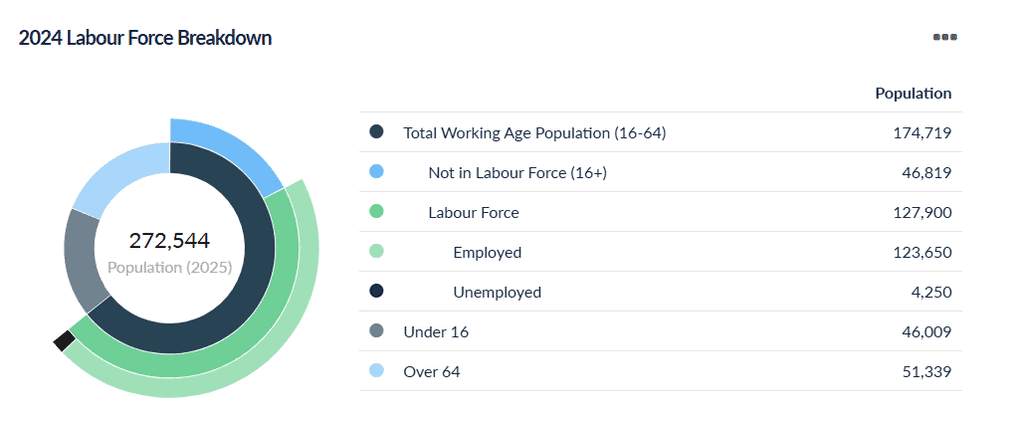Image resolution: width=1024 pixels, height=425 pixels.
Task: Click the small black Unemployed chart segment
Action: tap(63, 340)
